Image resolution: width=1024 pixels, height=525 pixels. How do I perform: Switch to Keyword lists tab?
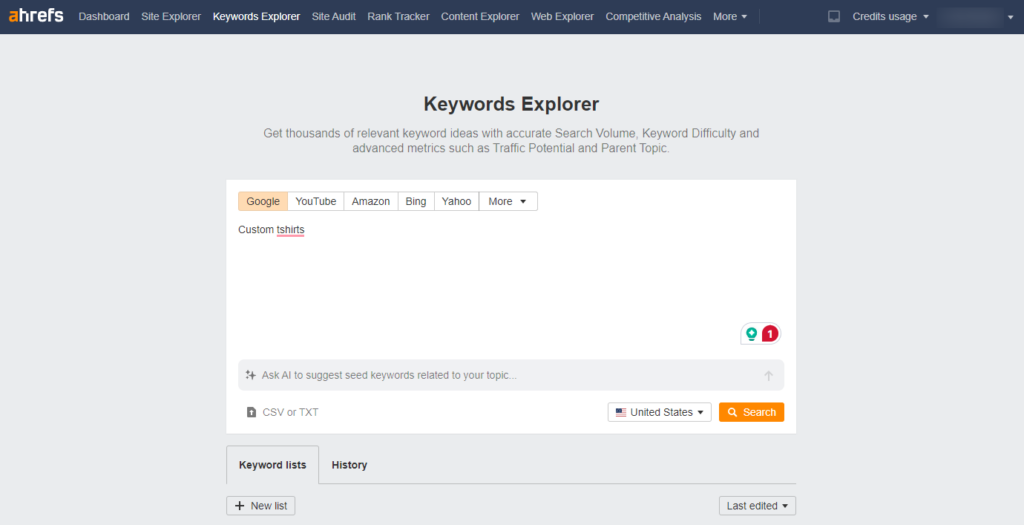[x=272, y=465]
